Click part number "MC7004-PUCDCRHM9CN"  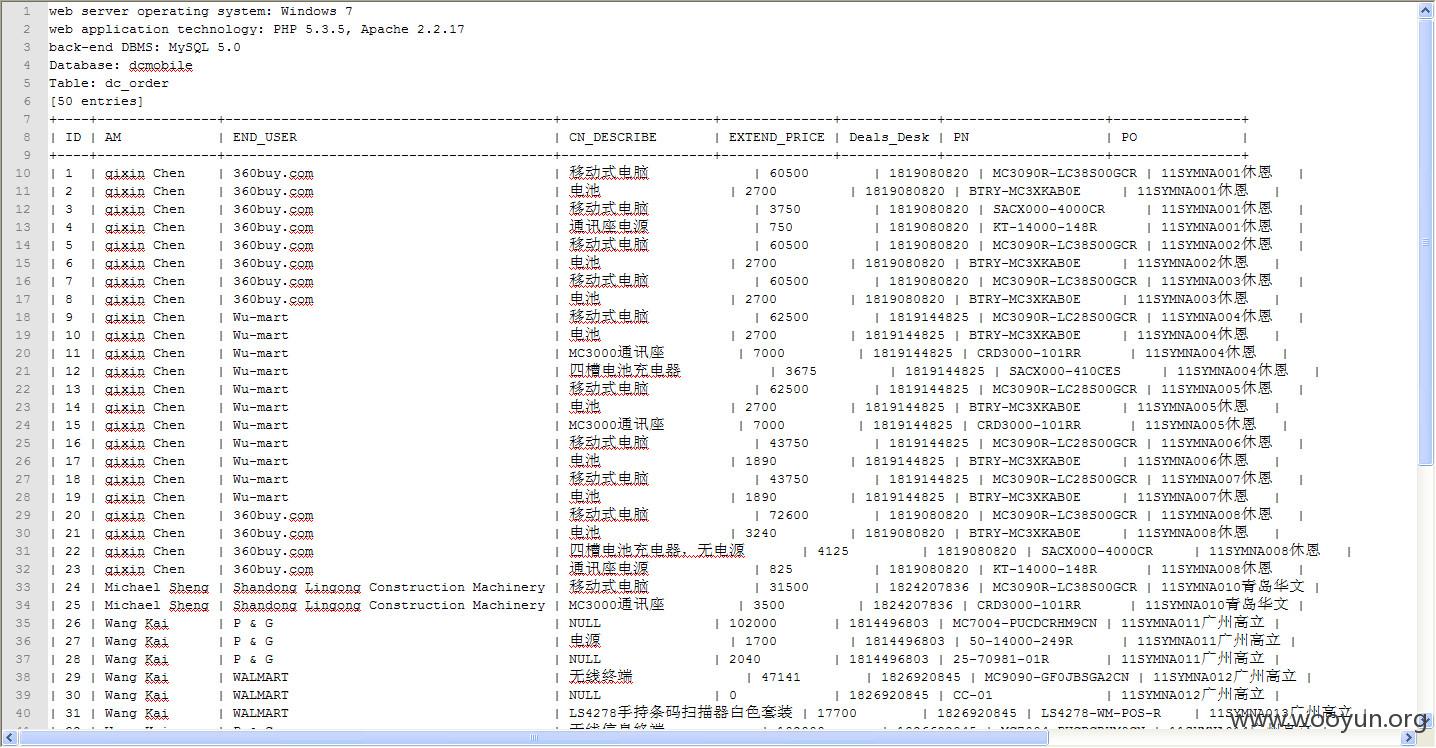[x=1025, y=624]
